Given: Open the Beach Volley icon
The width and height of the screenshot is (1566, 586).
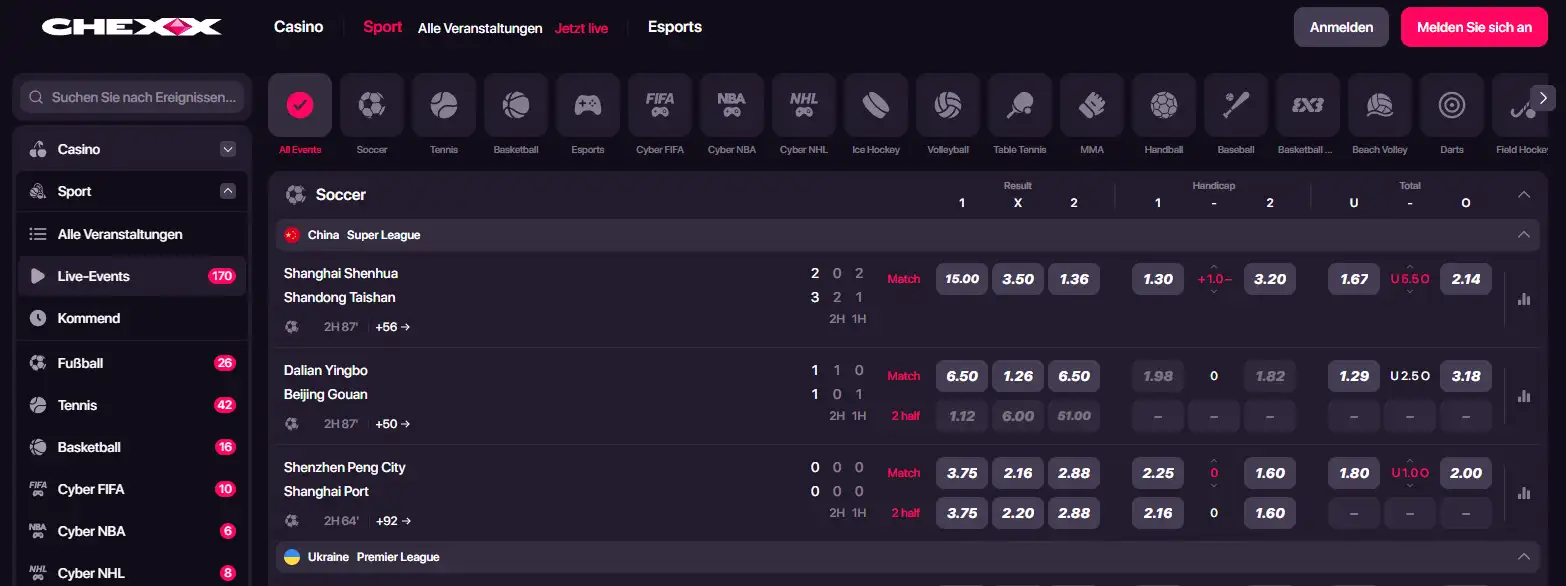Looking at the screenshot, I should [1380, 105].
